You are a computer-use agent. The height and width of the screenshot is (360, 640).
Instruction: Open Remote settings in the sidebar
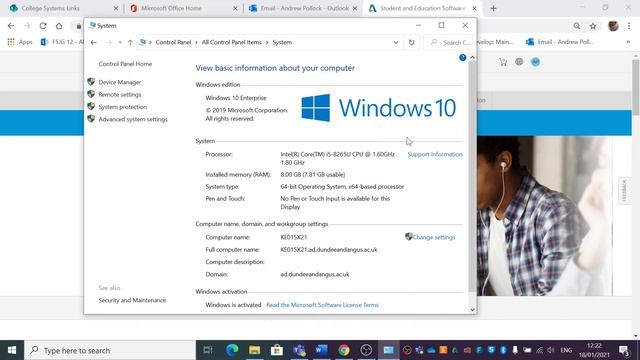pos(120,94)
